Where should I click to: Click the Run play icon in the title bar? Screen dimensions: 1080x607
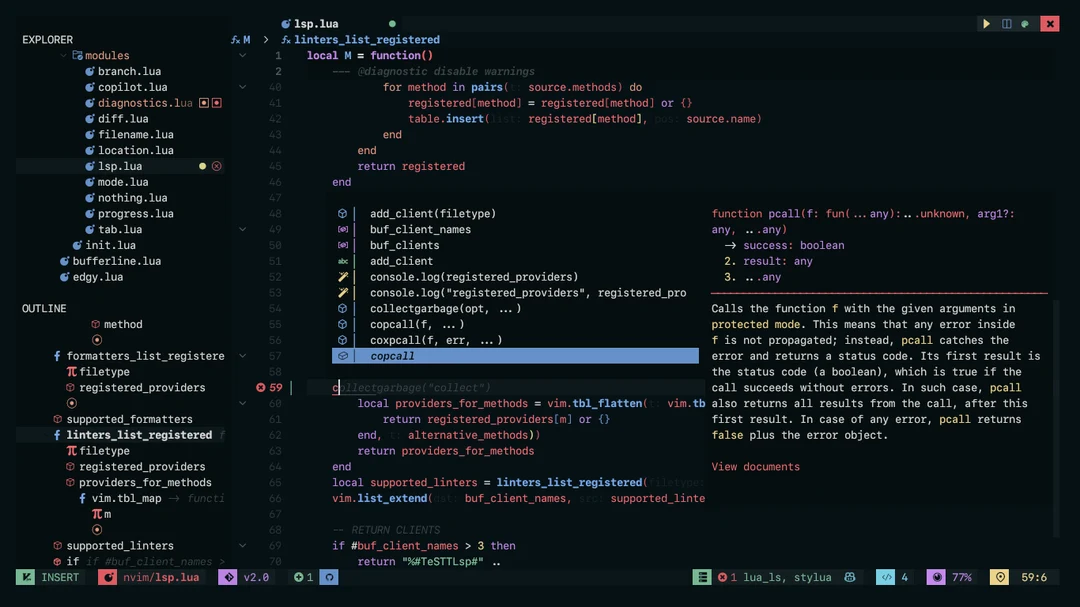986,23
